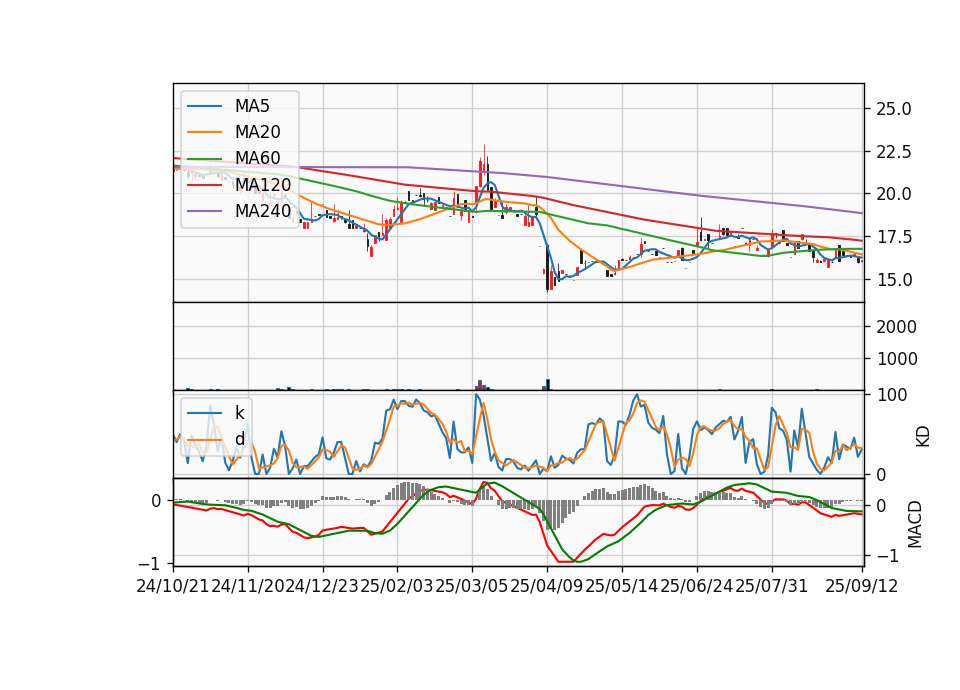This screenshot has width=960, height=690.
Task: Click the 17.5 price axis label
Action: (893, 237)
